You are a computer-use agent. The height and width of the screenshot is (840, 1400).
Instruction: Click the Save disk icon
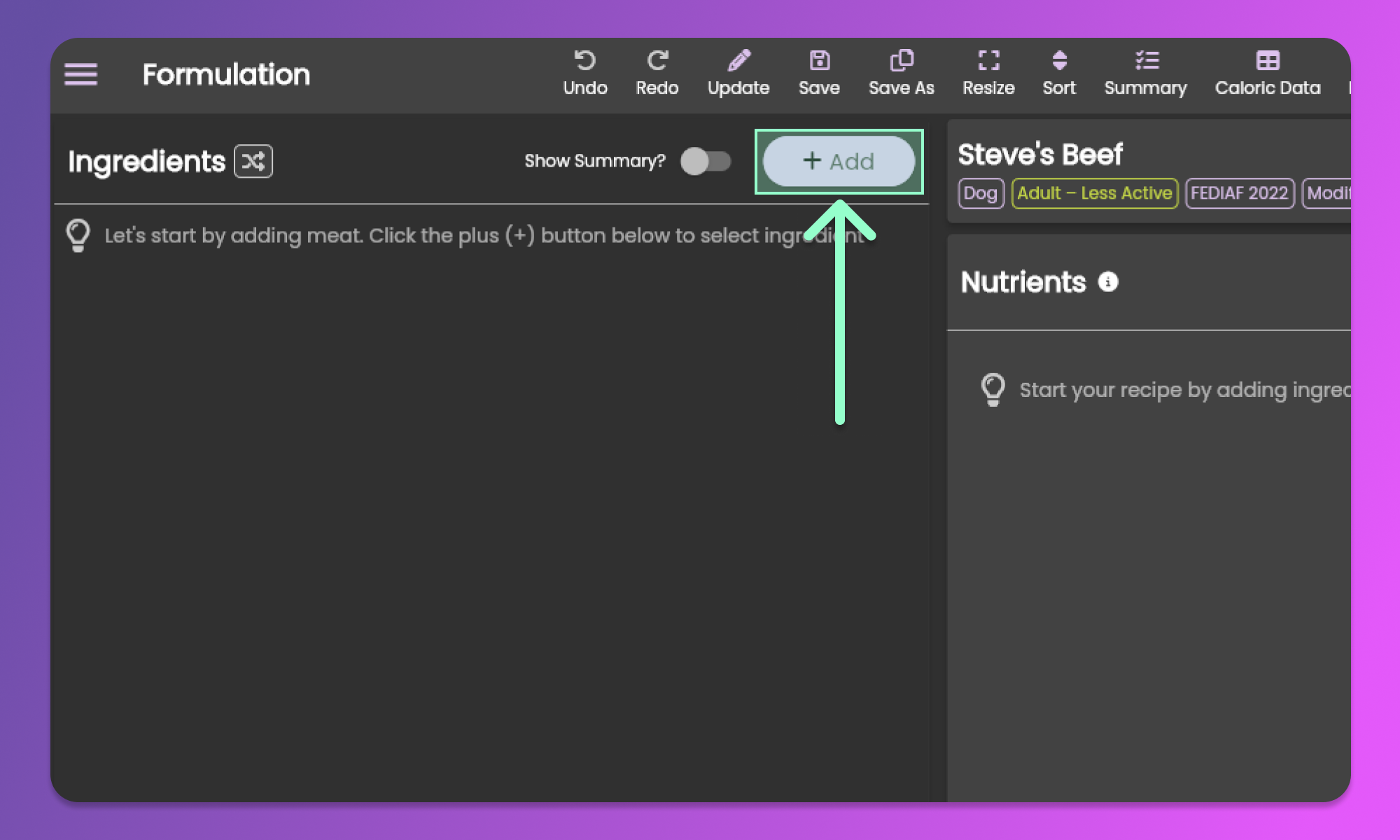(x=819, y=61)
